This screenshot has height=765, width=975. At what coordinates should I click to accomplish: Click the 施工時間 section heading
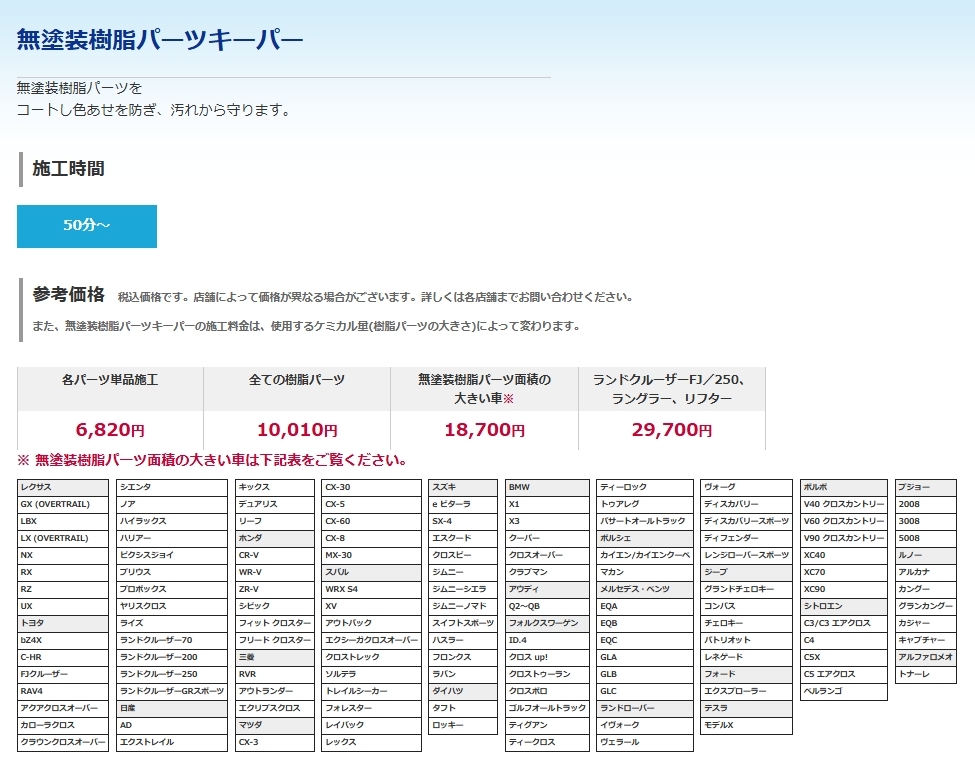tap(68, 169)
